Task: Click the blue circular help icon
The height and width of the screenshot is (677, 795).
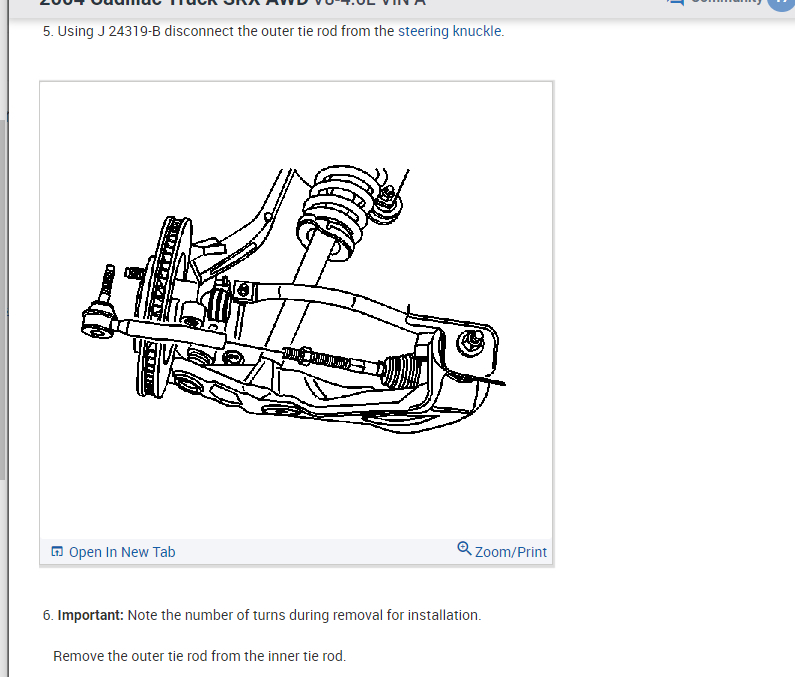Action: coord(781,4)
